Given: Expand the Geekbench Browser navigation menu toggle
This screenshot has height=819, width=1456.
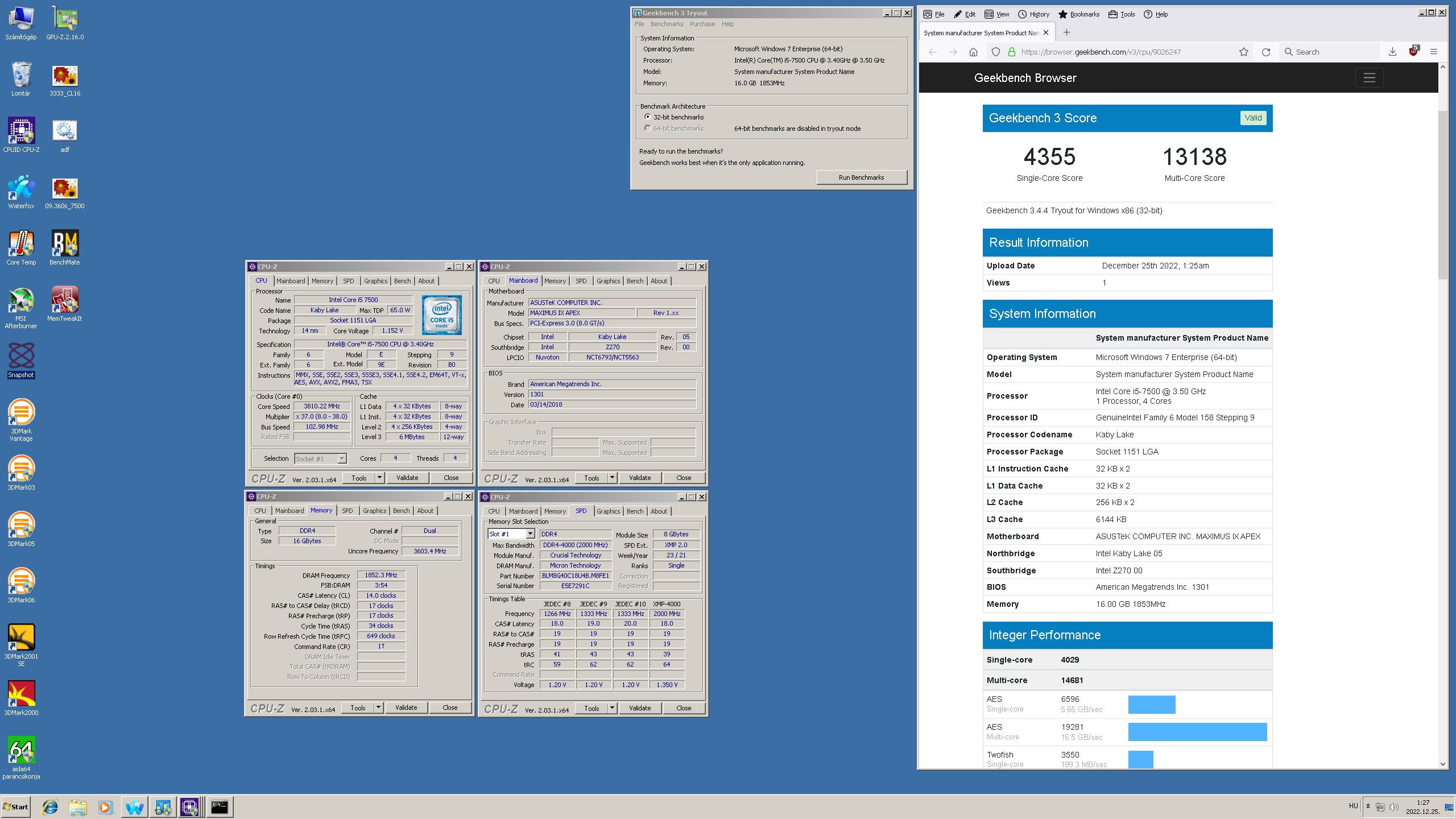Looking at the screenshot, I should pyautogui.click(x=1369, y=78).
